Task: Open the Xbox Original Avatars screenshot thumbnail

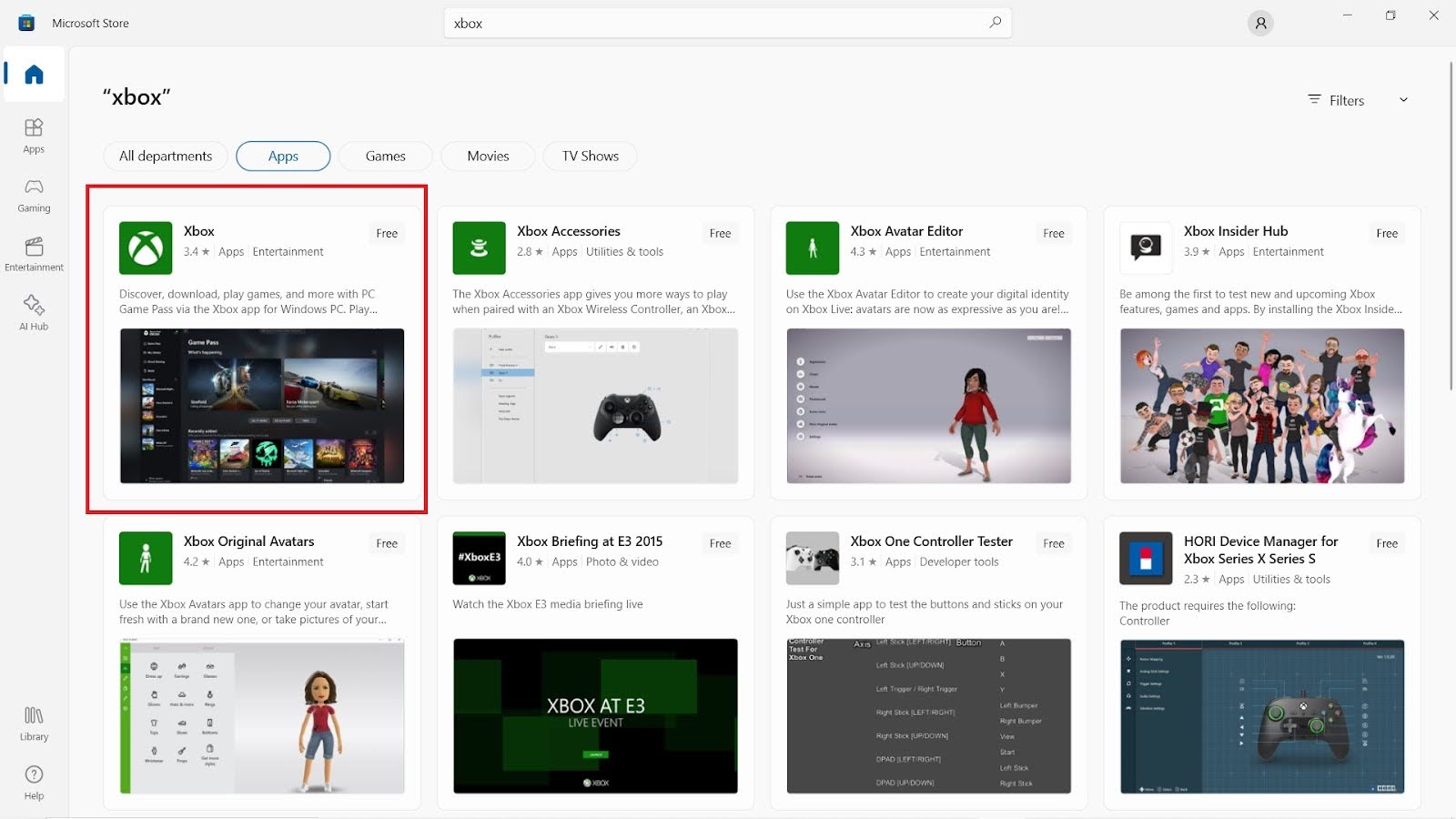Action: click(262, 716)
